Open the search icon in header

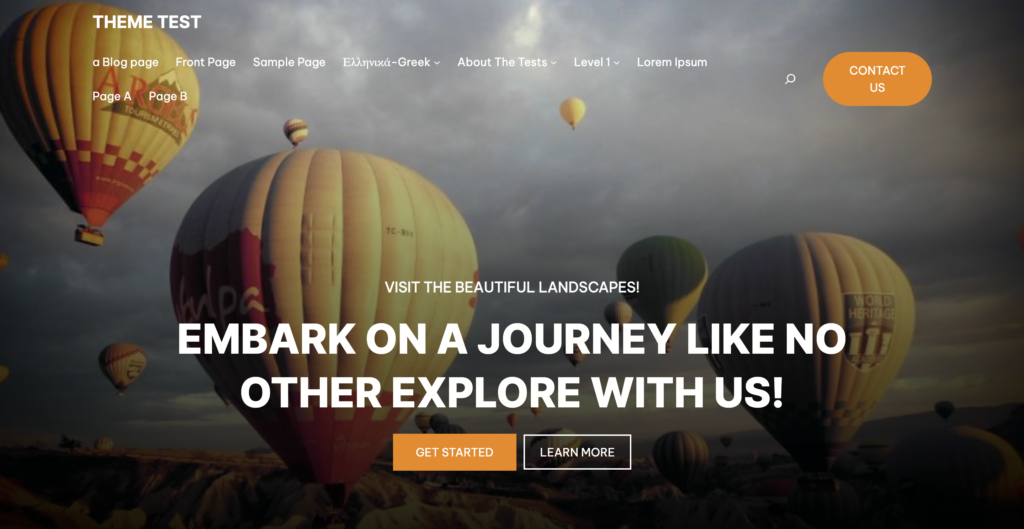click(x=790, y=79)
